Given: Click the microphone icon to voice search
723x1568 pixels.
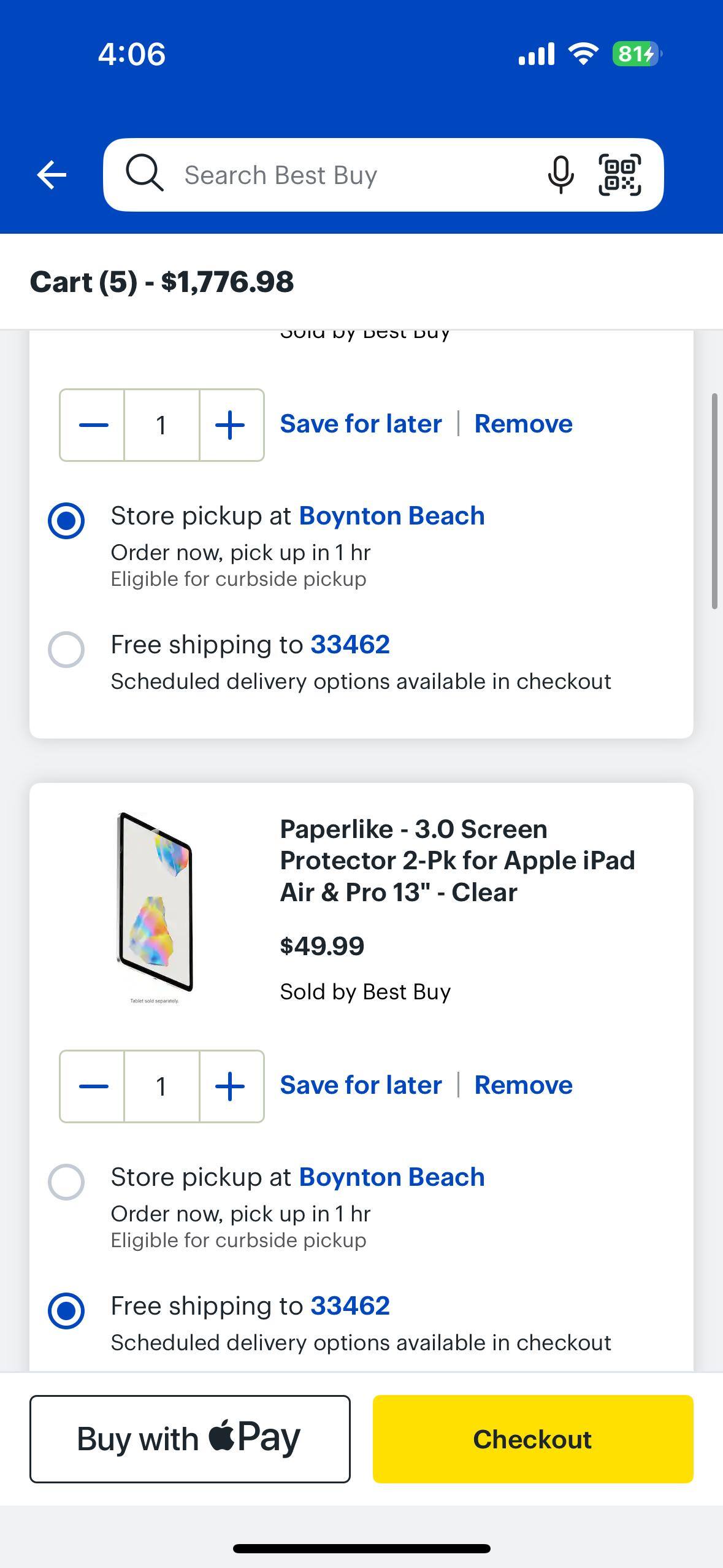Looking at the screenshot, I should point(560,174).
